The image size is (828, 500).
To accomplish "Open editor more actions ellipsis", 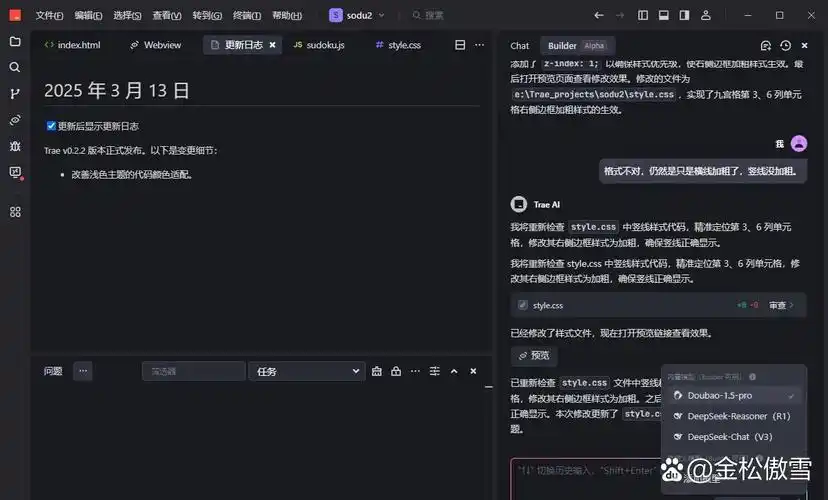I will click(x=479, y=45).
